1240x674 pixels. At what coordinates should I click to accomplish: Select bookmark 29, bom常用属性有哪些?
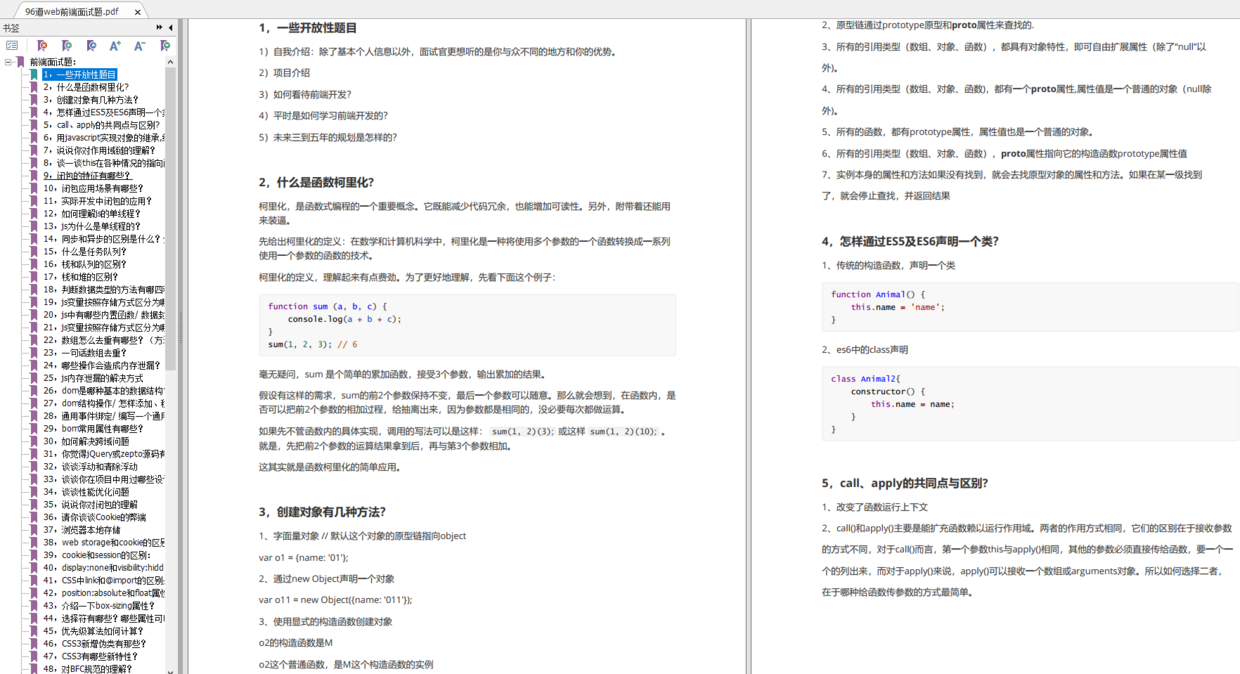(x=93, y=429)
